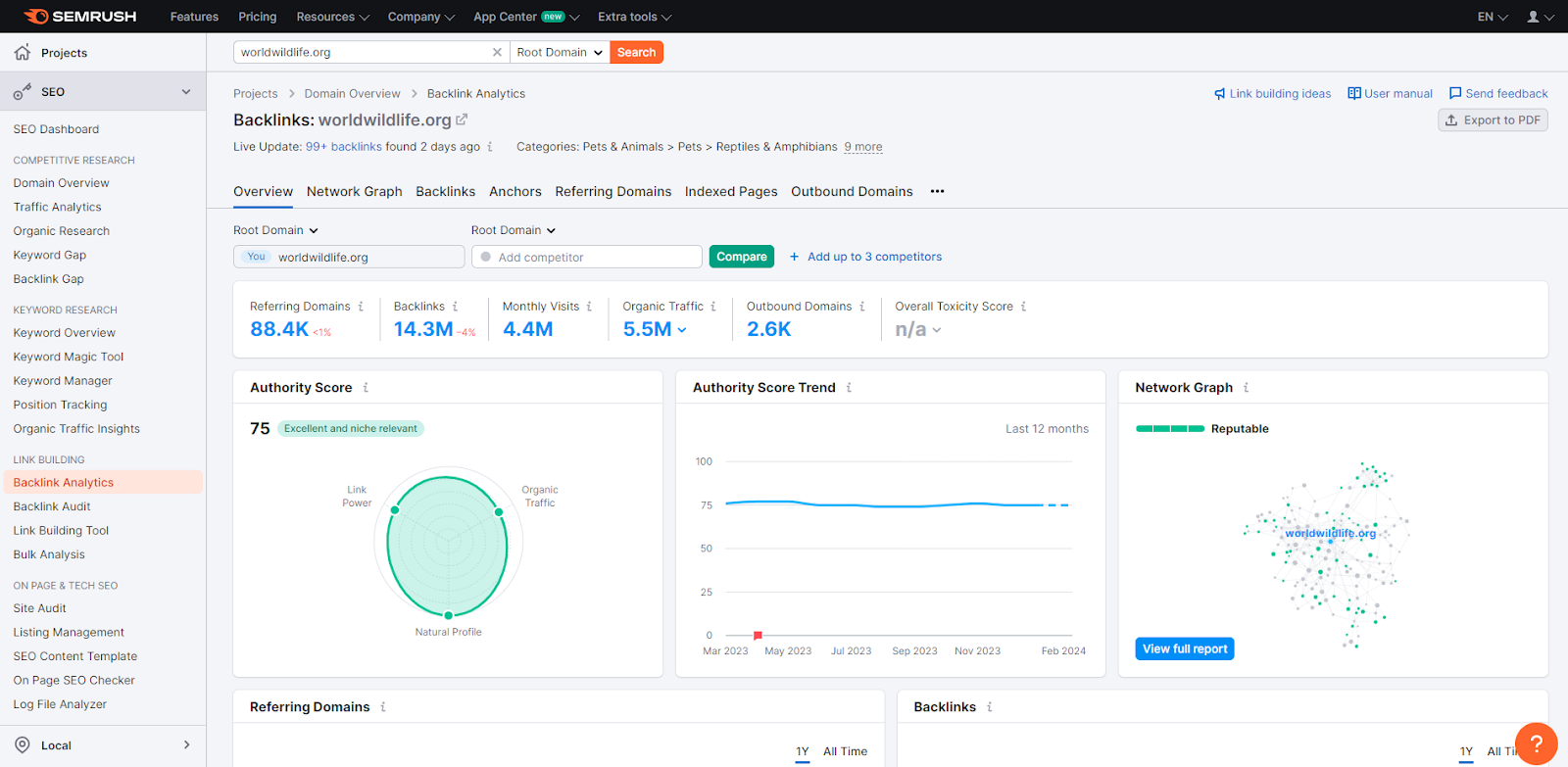The image size is (1568, 767).
Task: Click Authority Score Trend info icon
Action: (849, 388)
